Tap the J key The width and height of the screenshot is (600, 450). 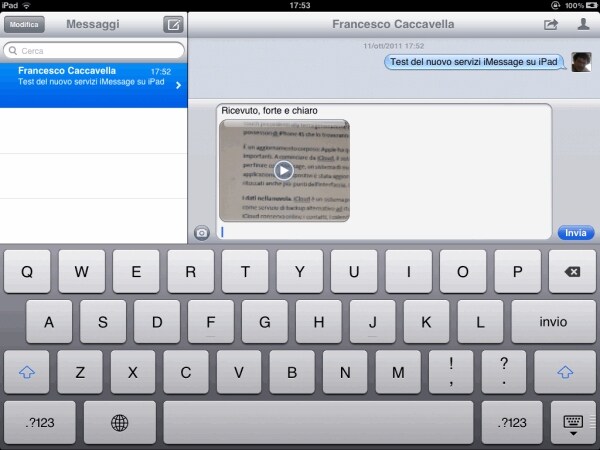pos(372,322)
